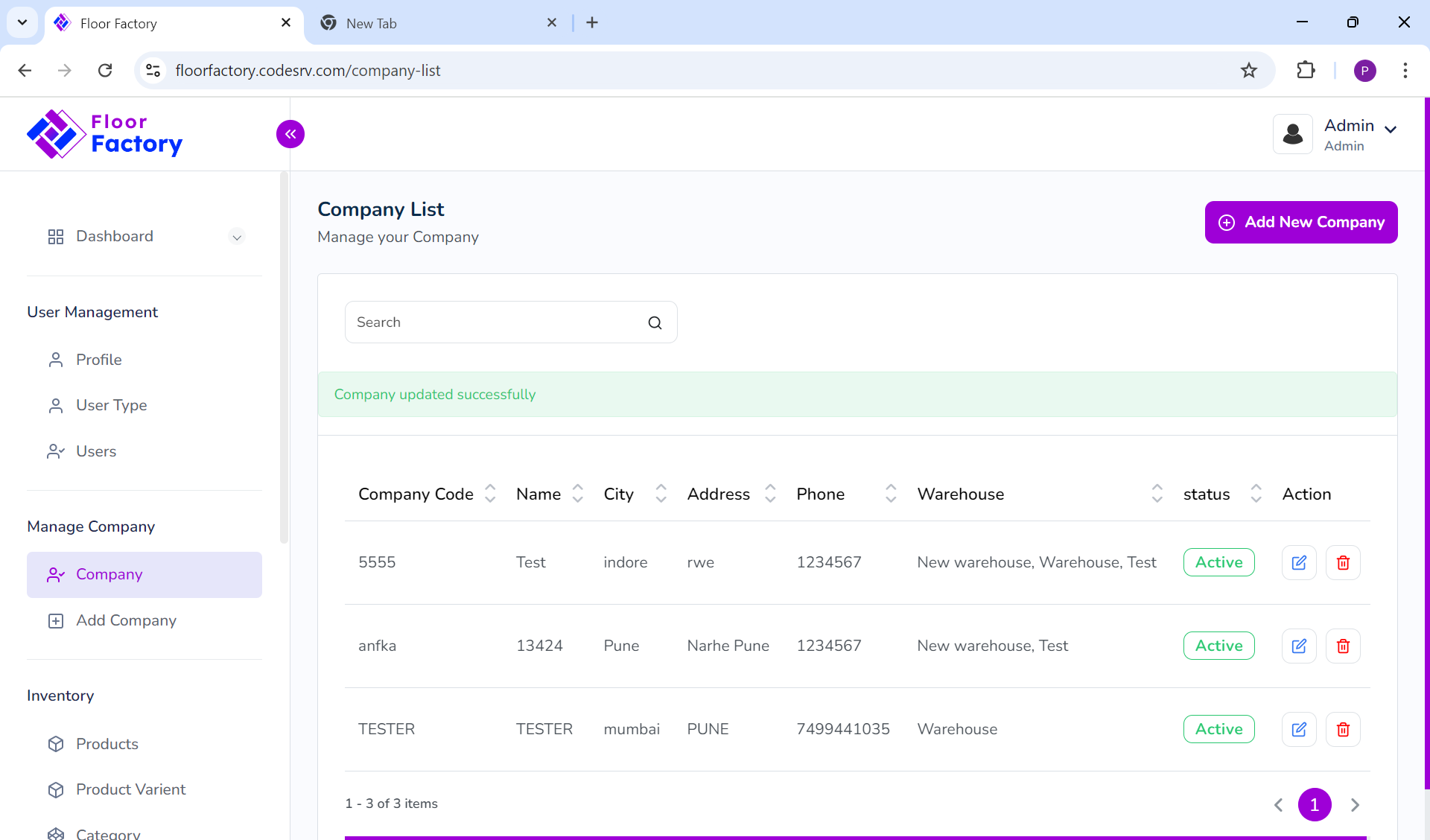Toggle sorting on the City column
1430x840 pixels.
[x=661, y=494]
